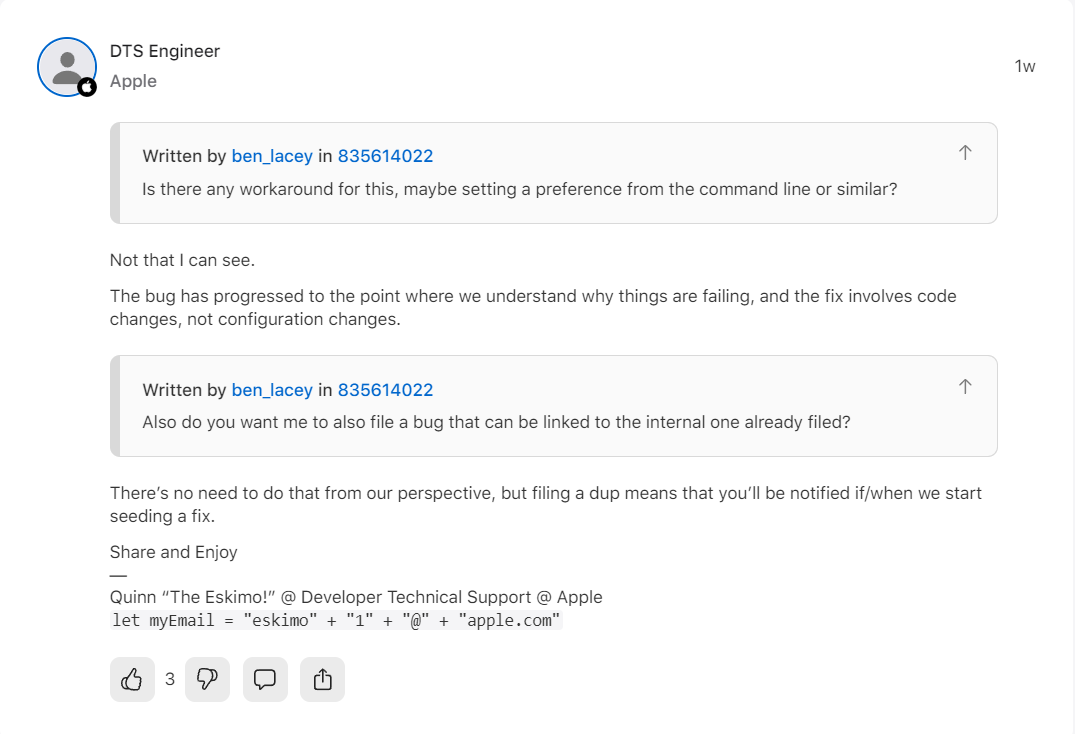Click the file a bug quote text
Screen dimensions: 1075x734
point(496,422)
